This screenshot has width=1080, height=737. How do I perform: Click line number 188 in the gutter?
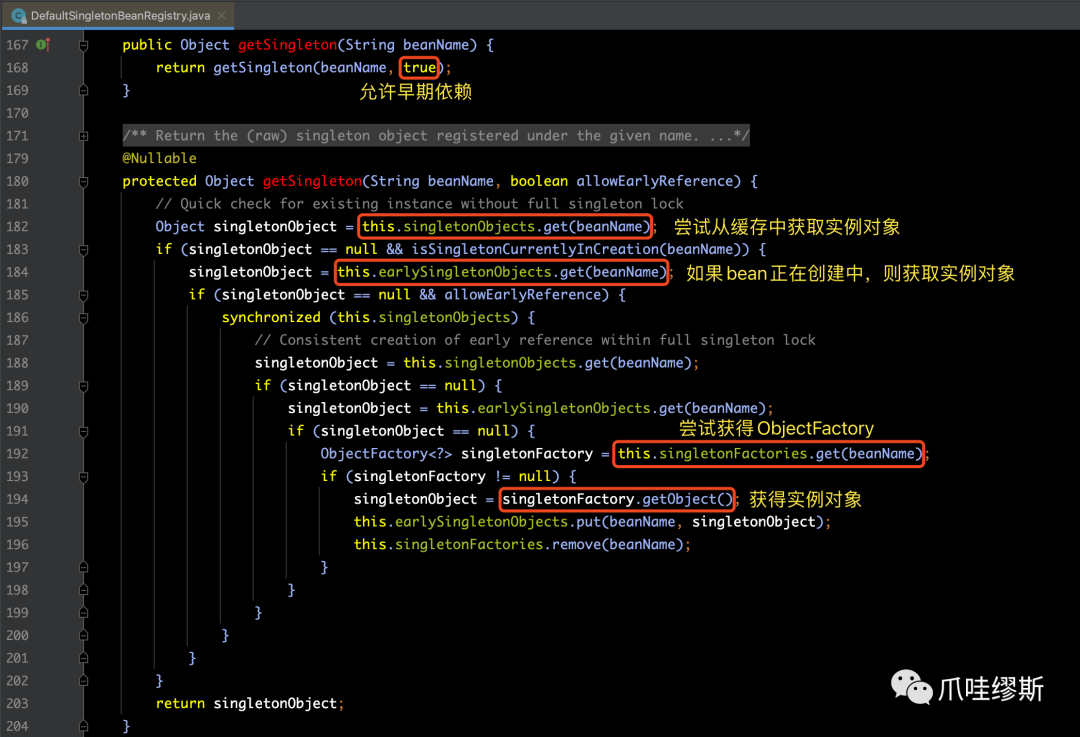tap(17, 363)
